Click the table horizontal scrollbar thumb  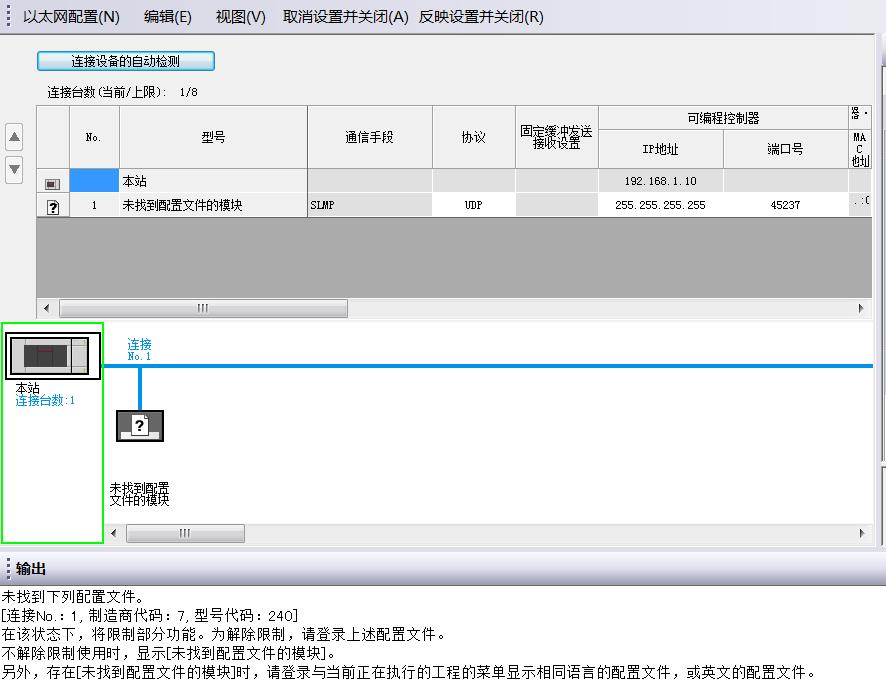[203, 308]
